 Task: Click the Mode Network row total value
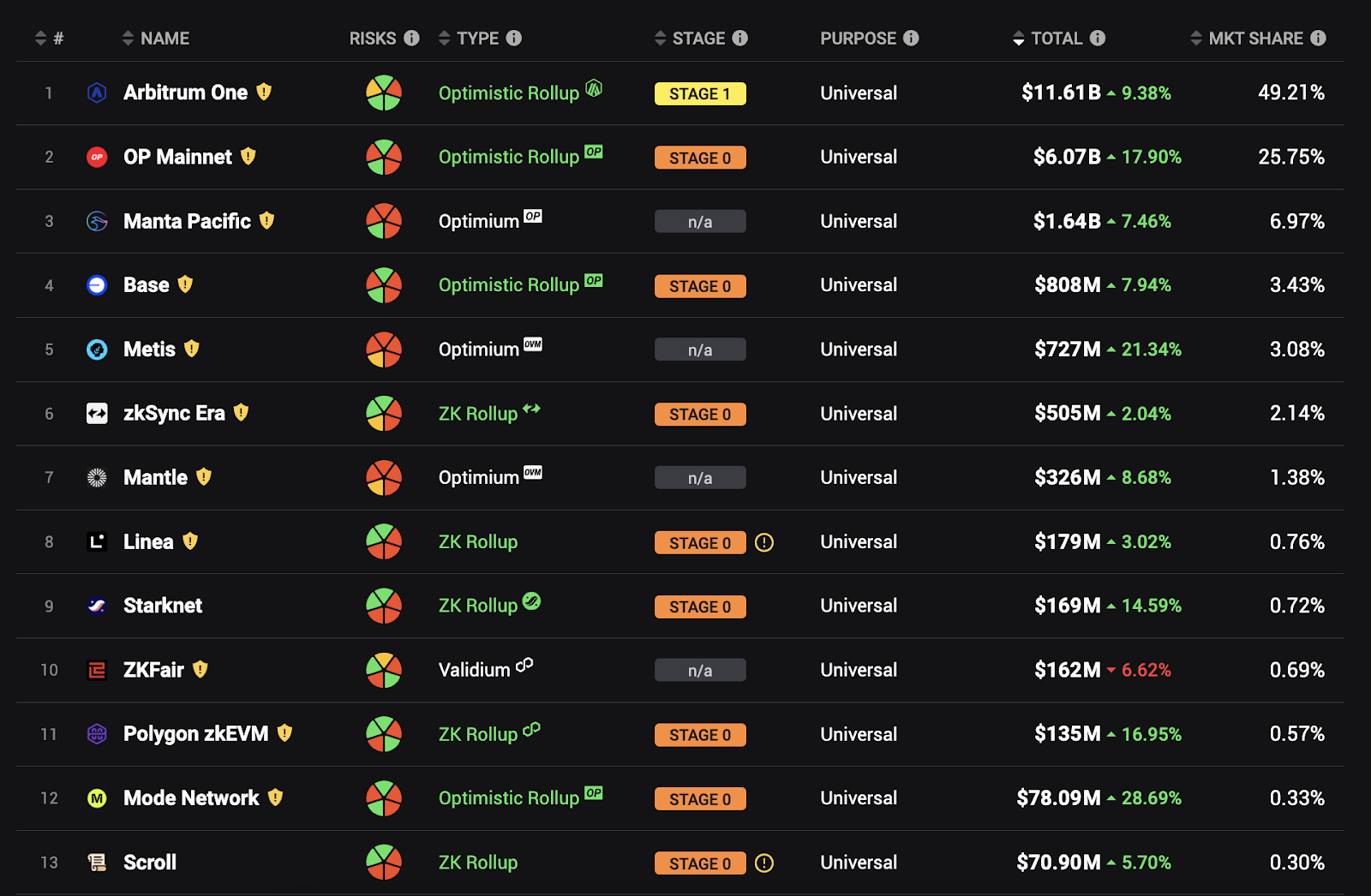1058,798
